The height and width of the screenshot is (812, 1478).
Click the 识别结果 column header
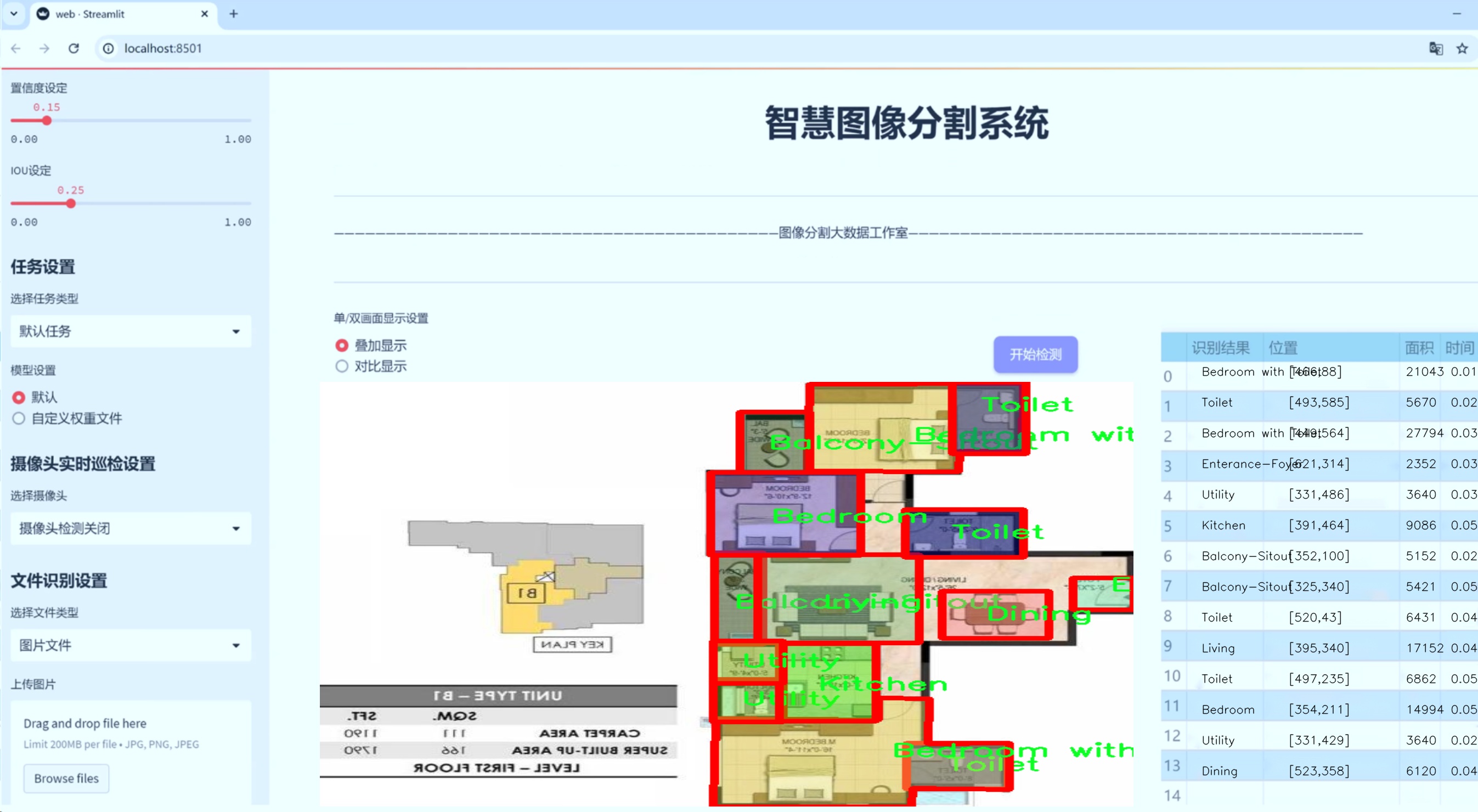[x=1220, y=348]
